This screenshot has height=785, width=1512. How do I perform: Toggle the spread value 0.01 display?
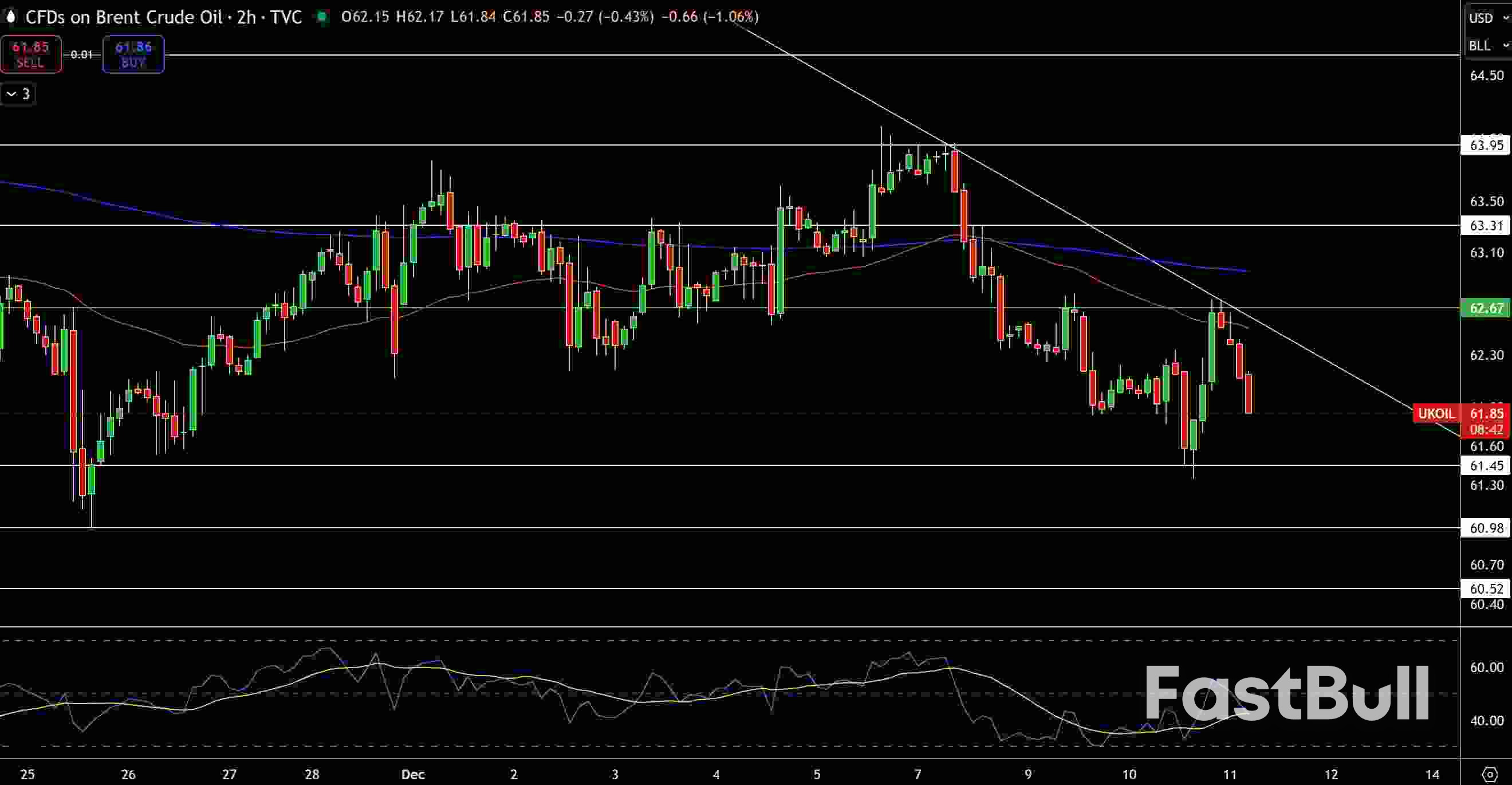tap(81, 54)
